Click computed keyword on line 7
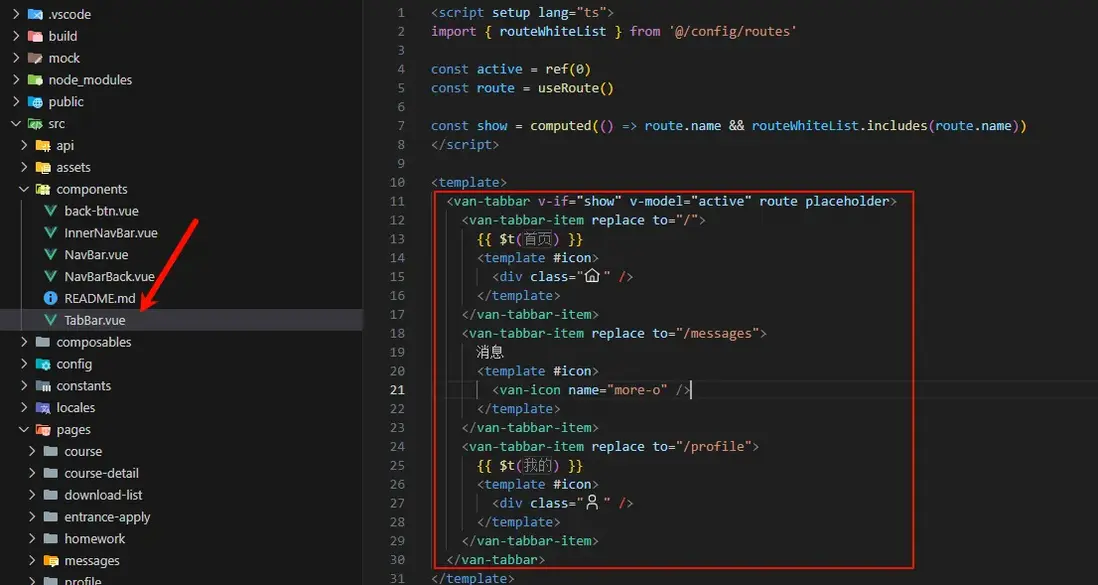 click(560, 126)
